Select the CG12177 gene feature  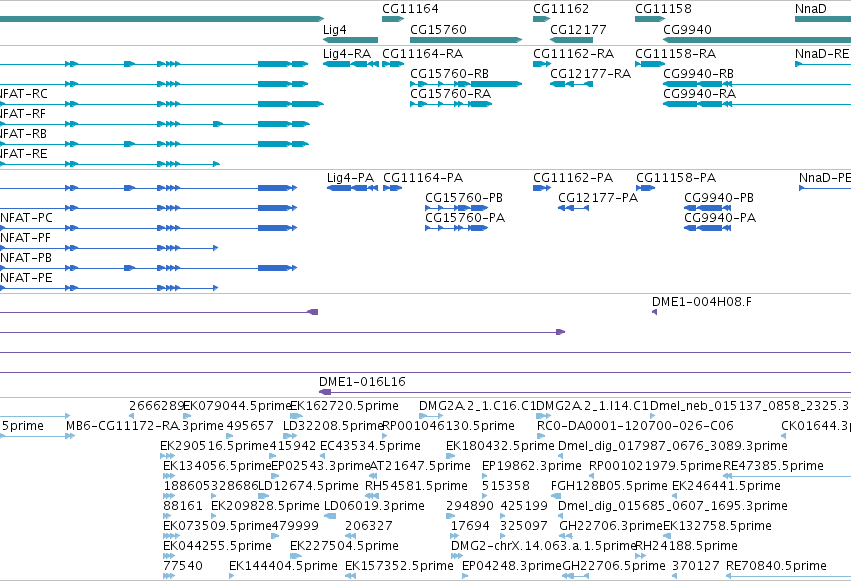(571, 40)
